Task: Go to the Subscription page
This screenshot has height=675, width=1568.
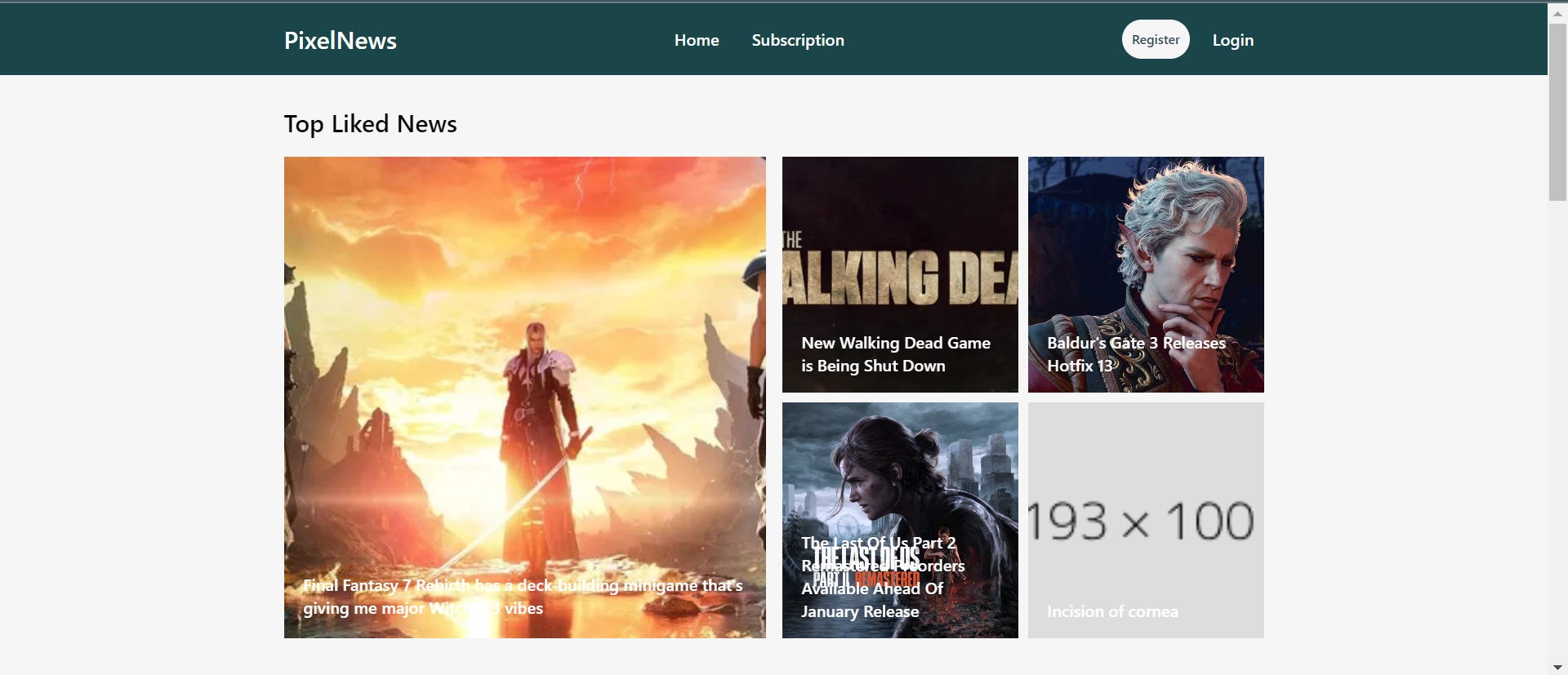Action: coord(797,40)
